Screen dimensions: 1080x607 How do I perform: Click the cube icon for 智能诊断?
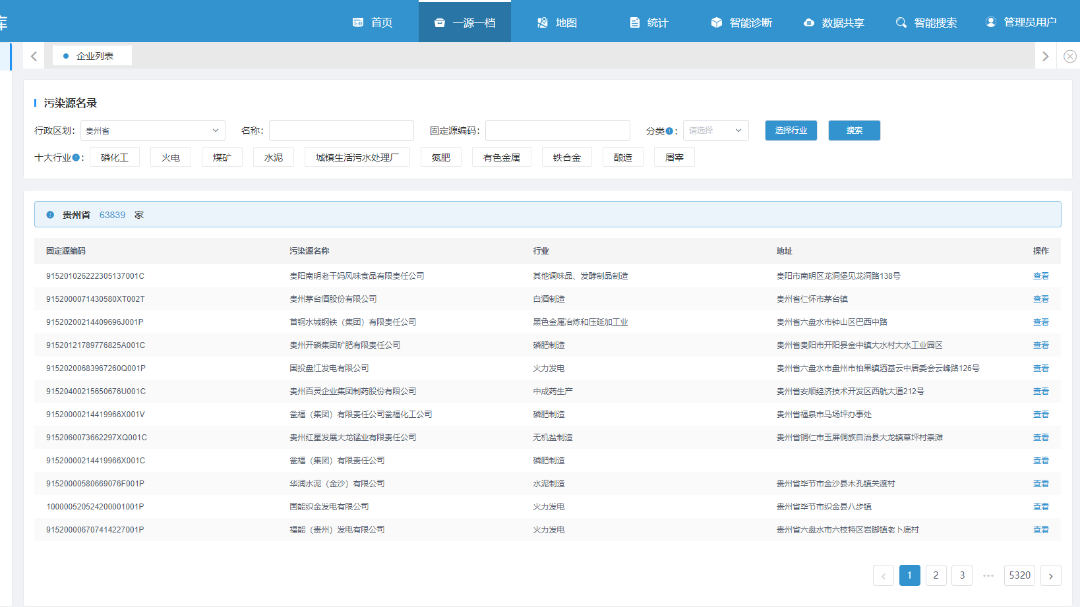(716, 23)
